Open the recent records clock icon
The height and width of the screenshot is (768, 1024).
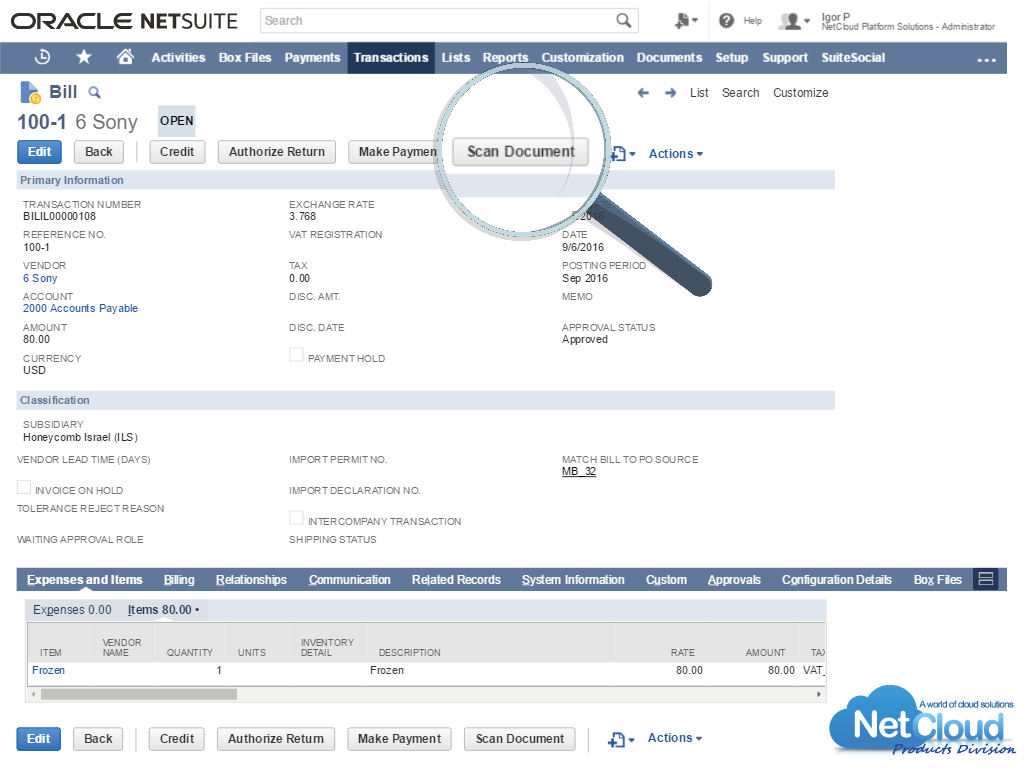tap(42, 57)
